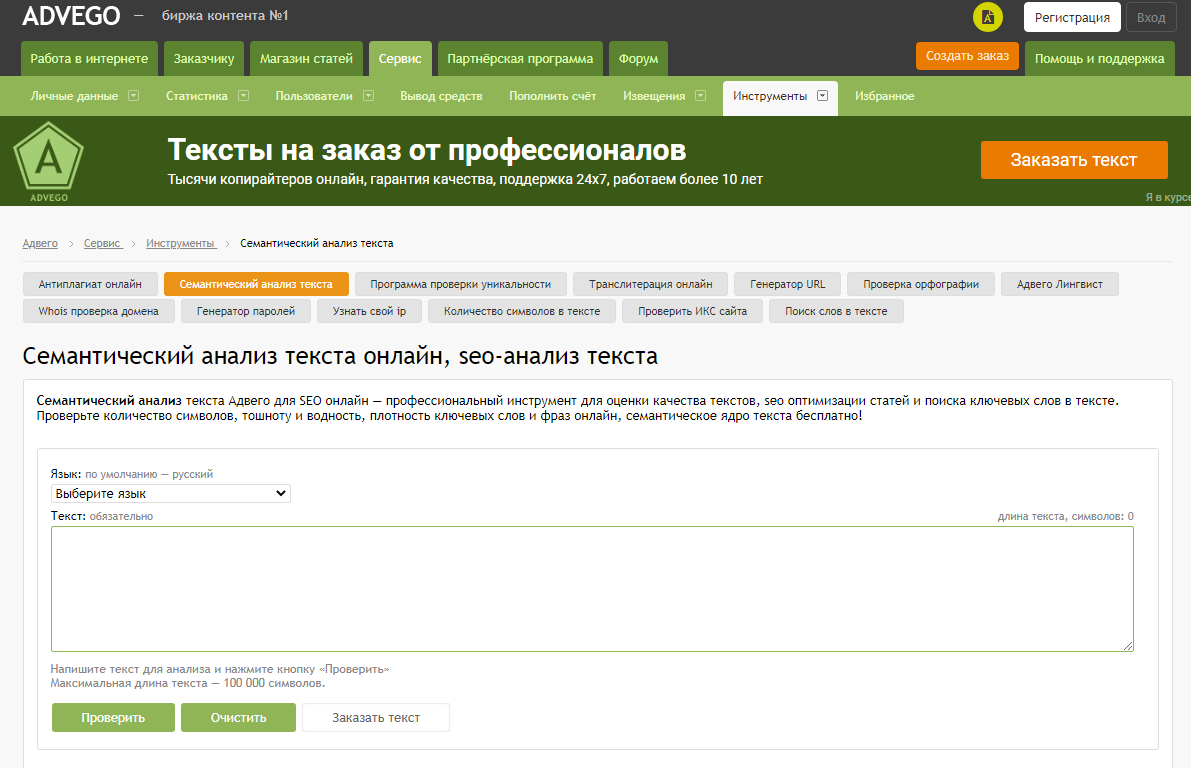Select the Семантический анализ текста tool
1191x768 pixels.
point(256,284)
